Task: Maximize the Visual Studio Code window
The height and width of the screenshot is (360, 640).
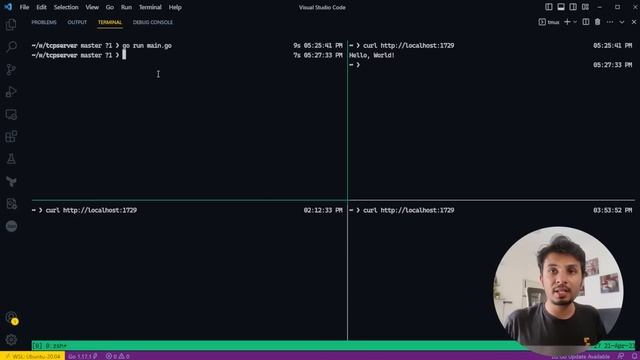Action: point(617,7)
